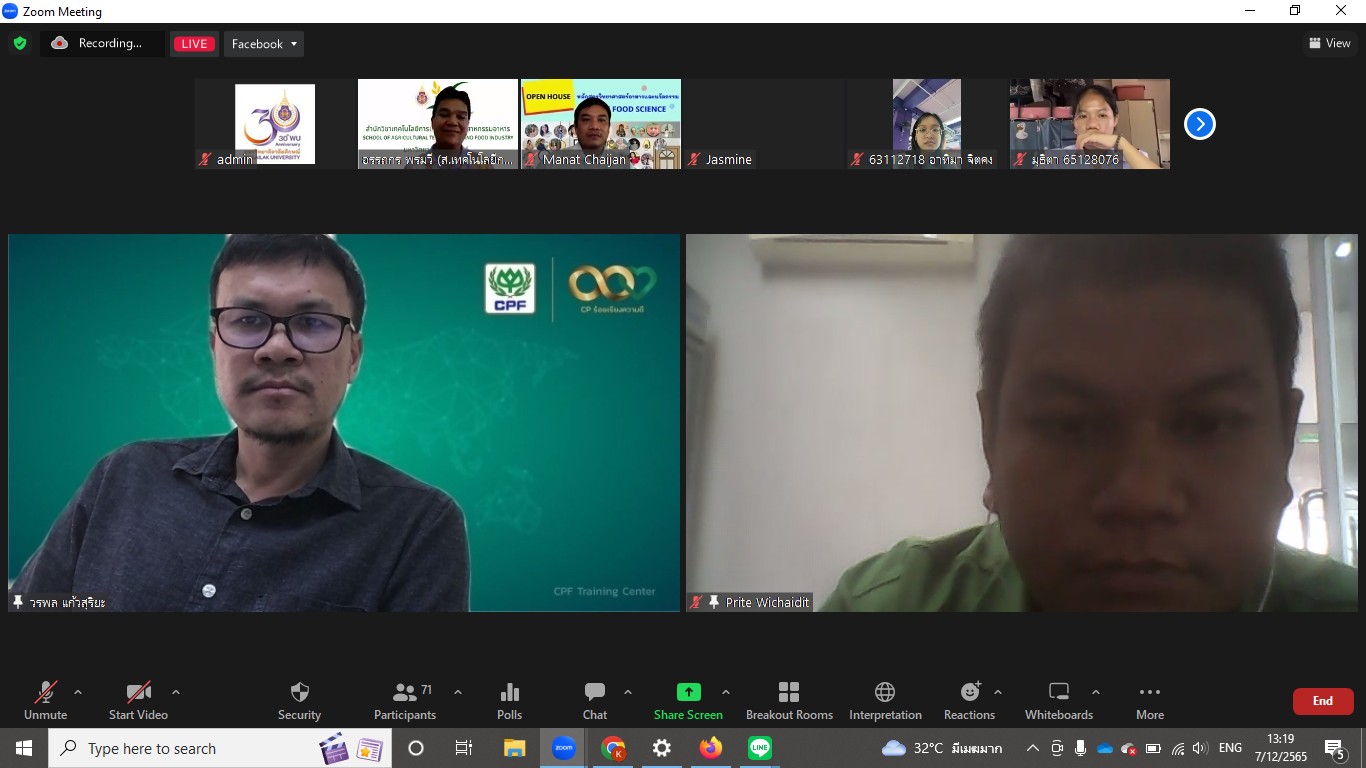Open the More options menu
1366x768 pixels.
pyautogui.click(x=1149, y=700)
